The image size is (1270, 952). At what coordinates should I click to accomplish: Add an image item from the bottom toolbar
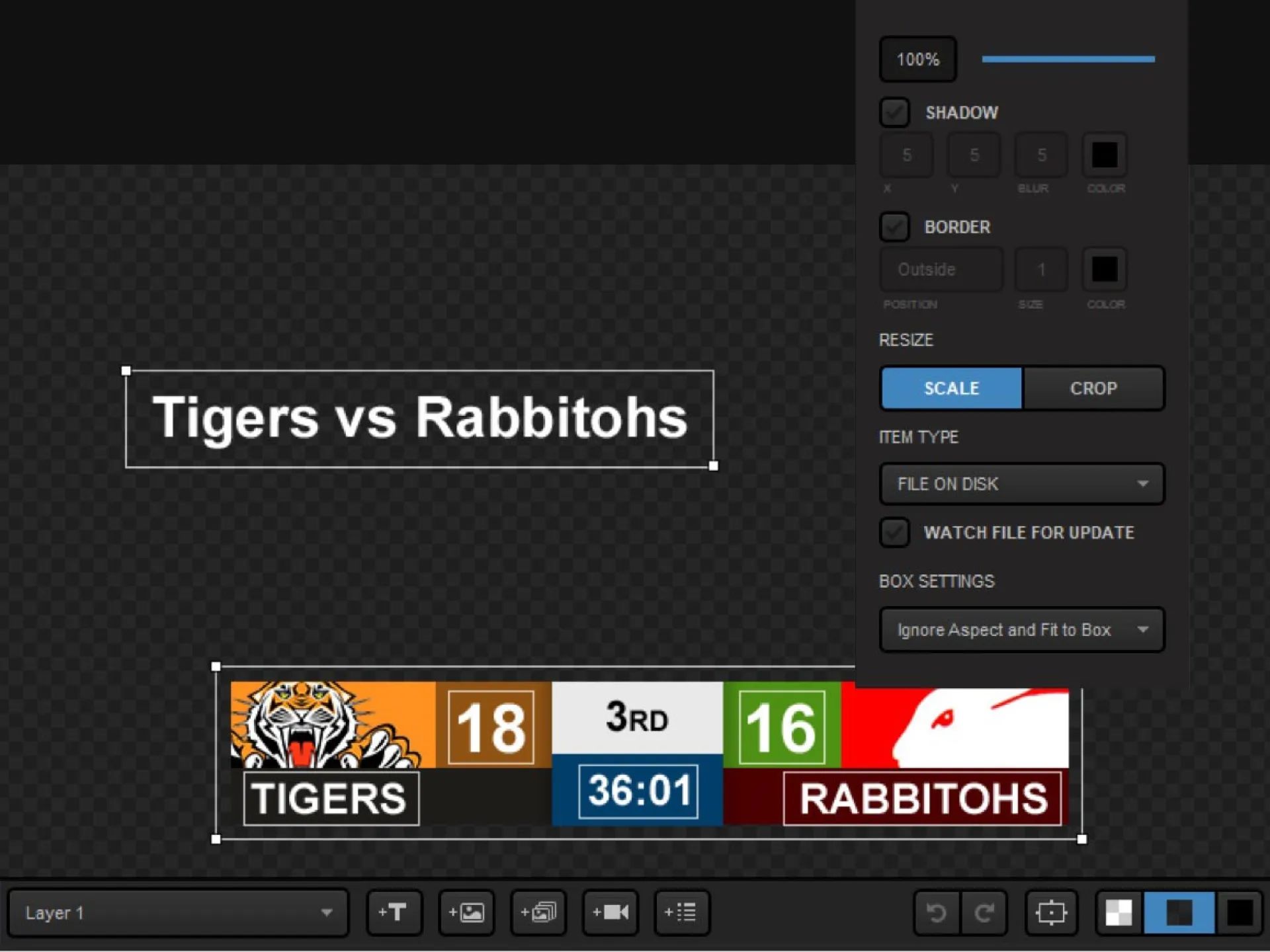click(466, 912)
